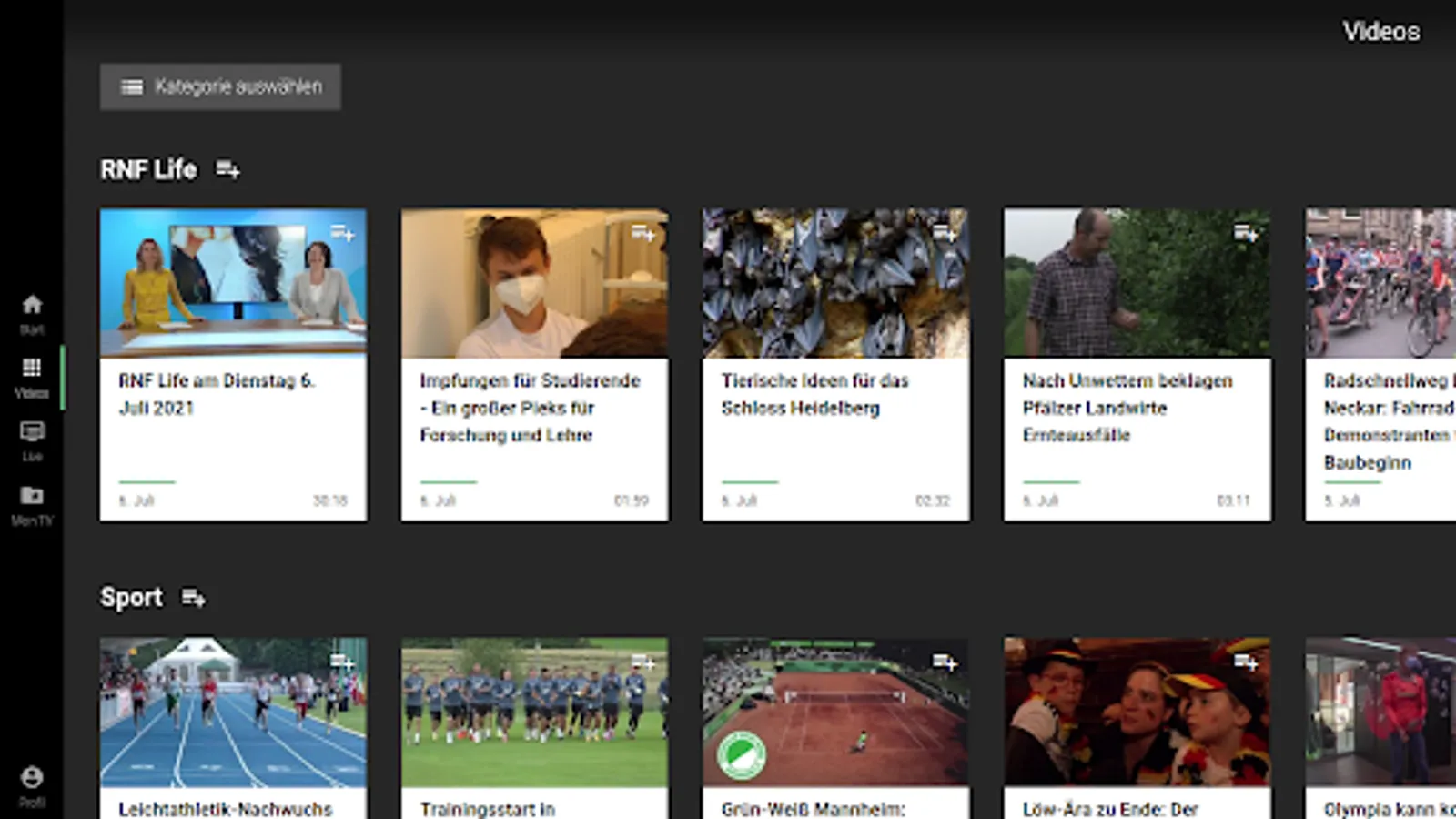Open the running track thumbnail in Sport
This screenshot has width=1456, height=819.
click(234, 712)
